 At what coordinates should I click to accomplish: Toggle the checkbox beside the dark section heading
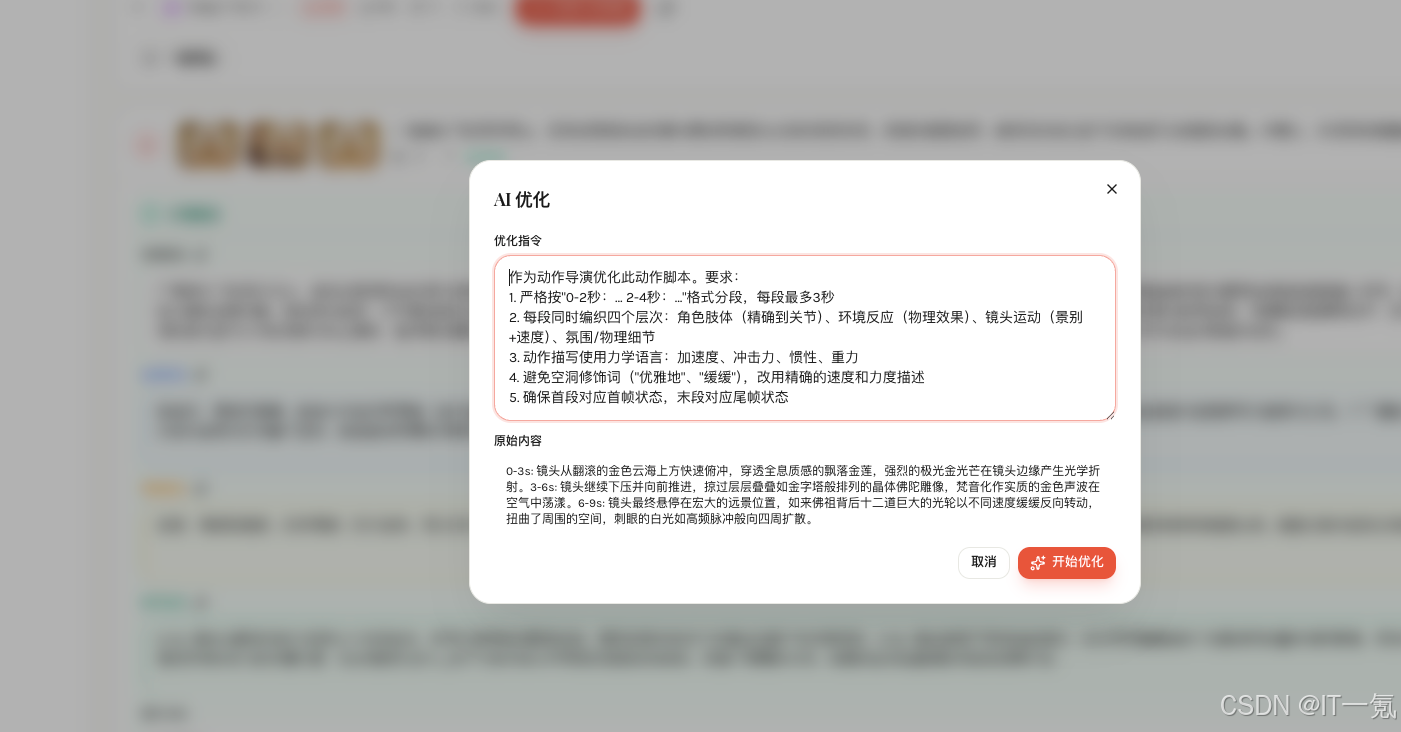pos(150,58)
